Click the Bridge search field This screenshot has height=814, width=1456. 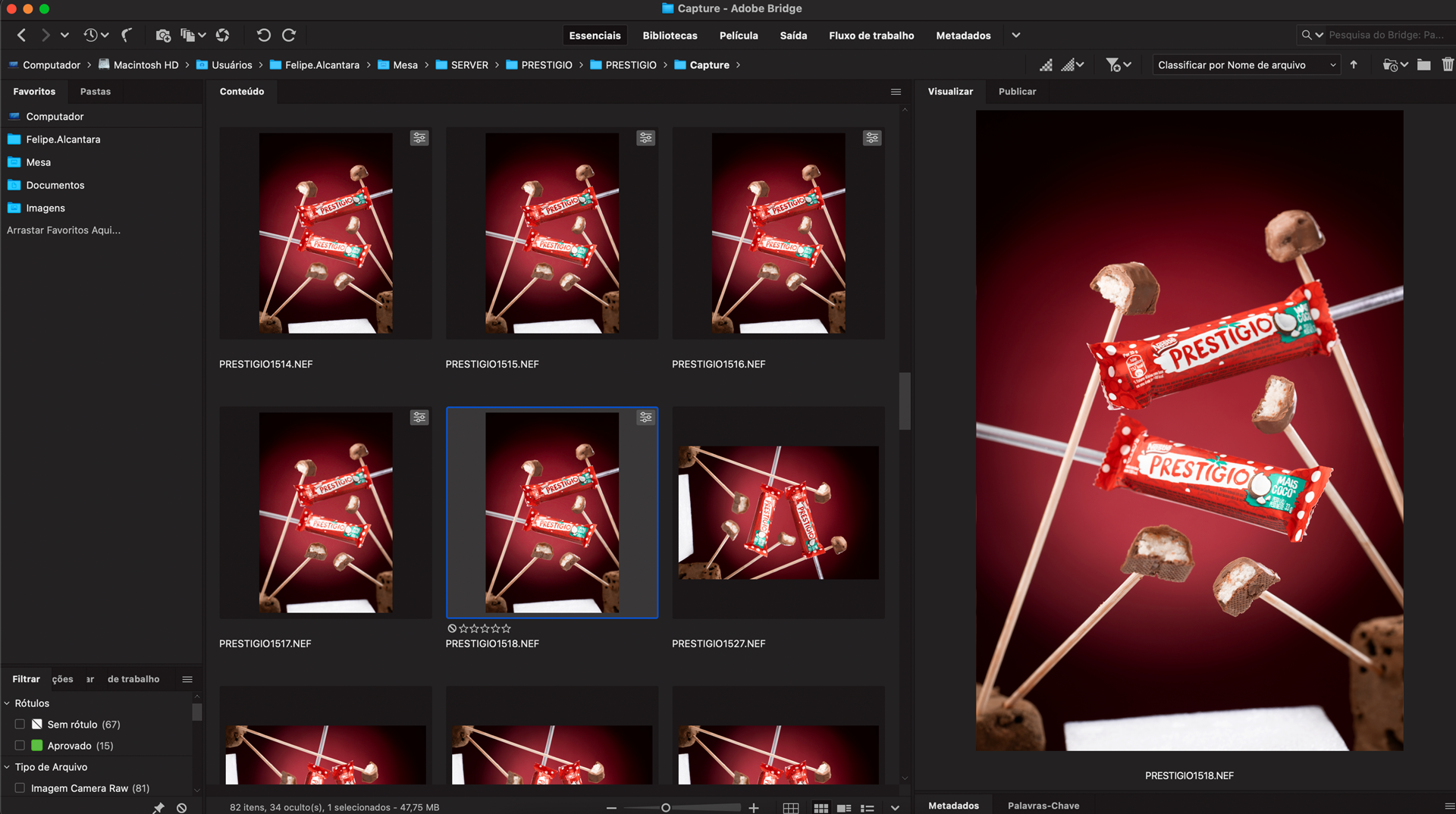point(1388,35)
